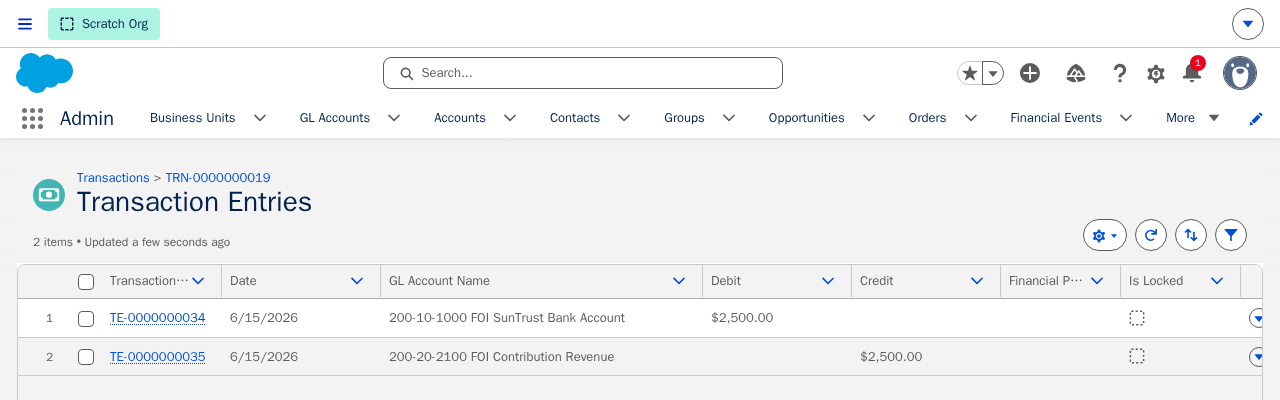Open the More navigation menu
Viewport: 1280px width, 400px height.
tap(1193, 118)
